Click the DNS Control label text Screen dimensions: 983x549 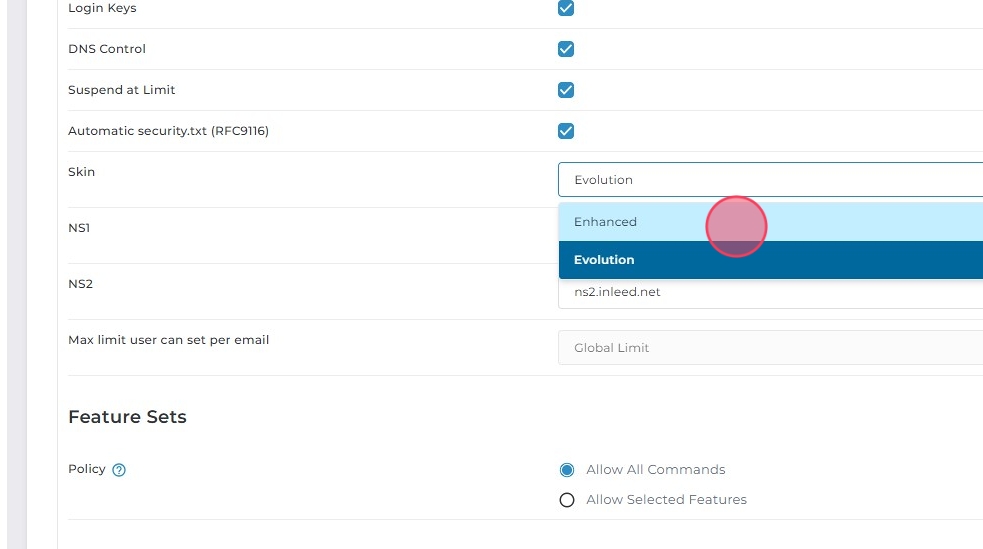[x=107, y=49]
